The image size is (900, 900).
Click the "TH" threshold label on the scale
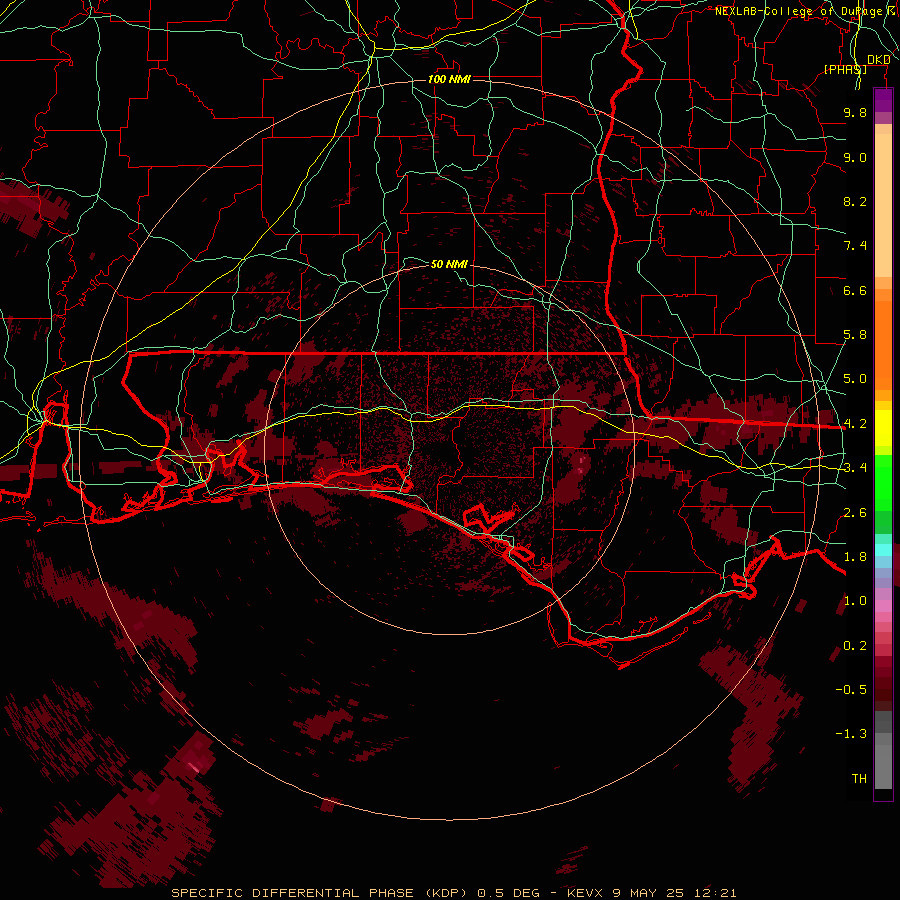point(859,779)
